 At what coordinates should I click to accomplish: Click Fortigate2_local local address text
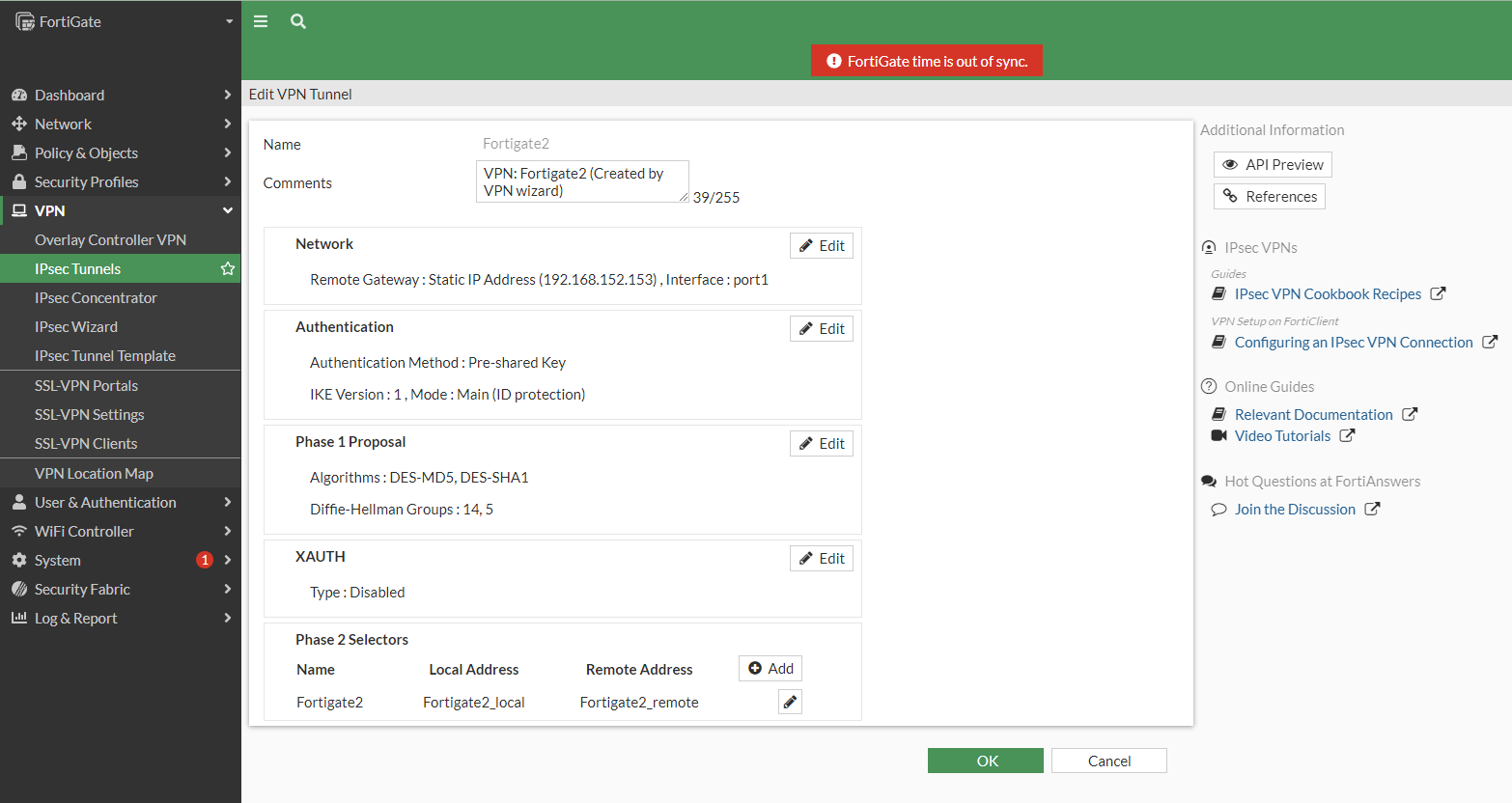pyautogui.click(x=474, y=702)
